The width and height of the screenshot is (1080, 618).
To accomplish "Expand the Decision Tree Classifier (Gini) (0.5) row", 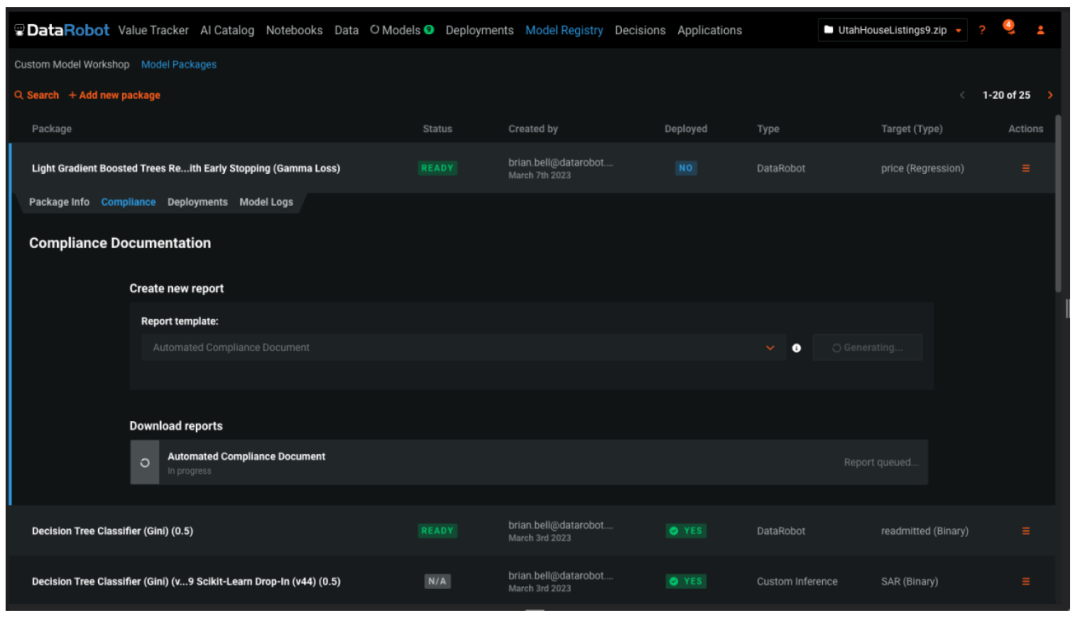I will click(x=112, y=531).
